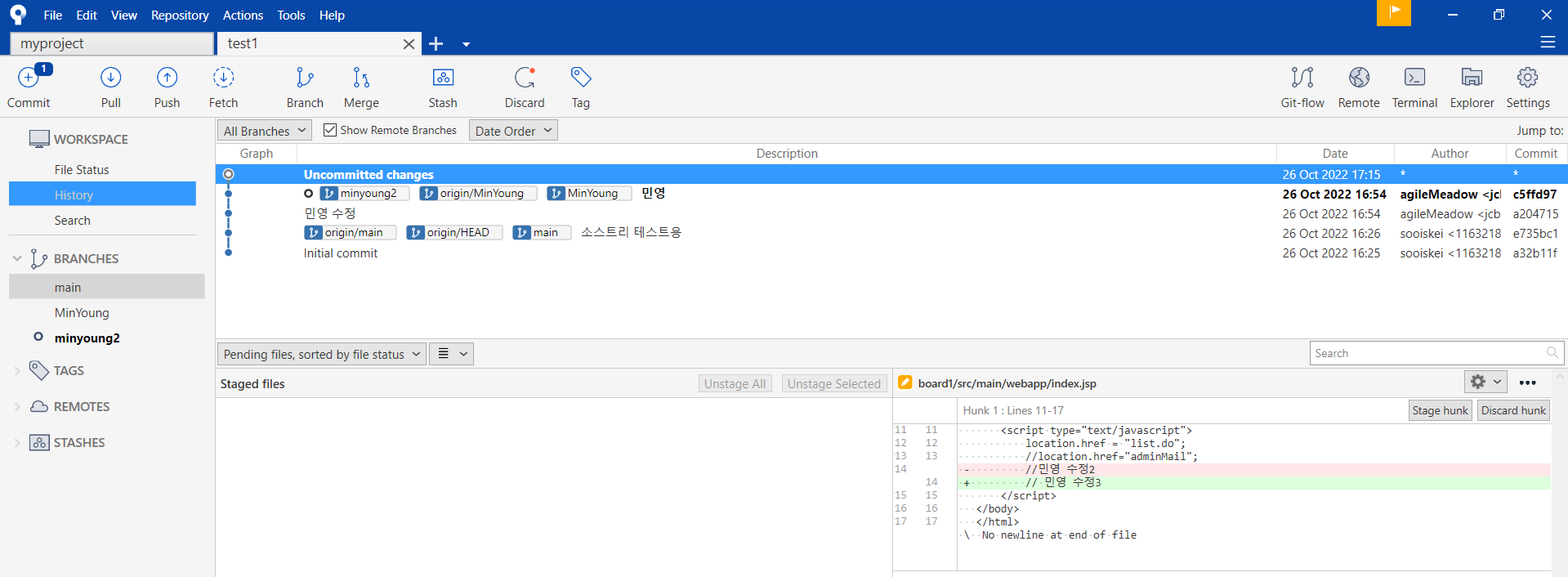Open the file list view mode dropdown

[451, 354]
